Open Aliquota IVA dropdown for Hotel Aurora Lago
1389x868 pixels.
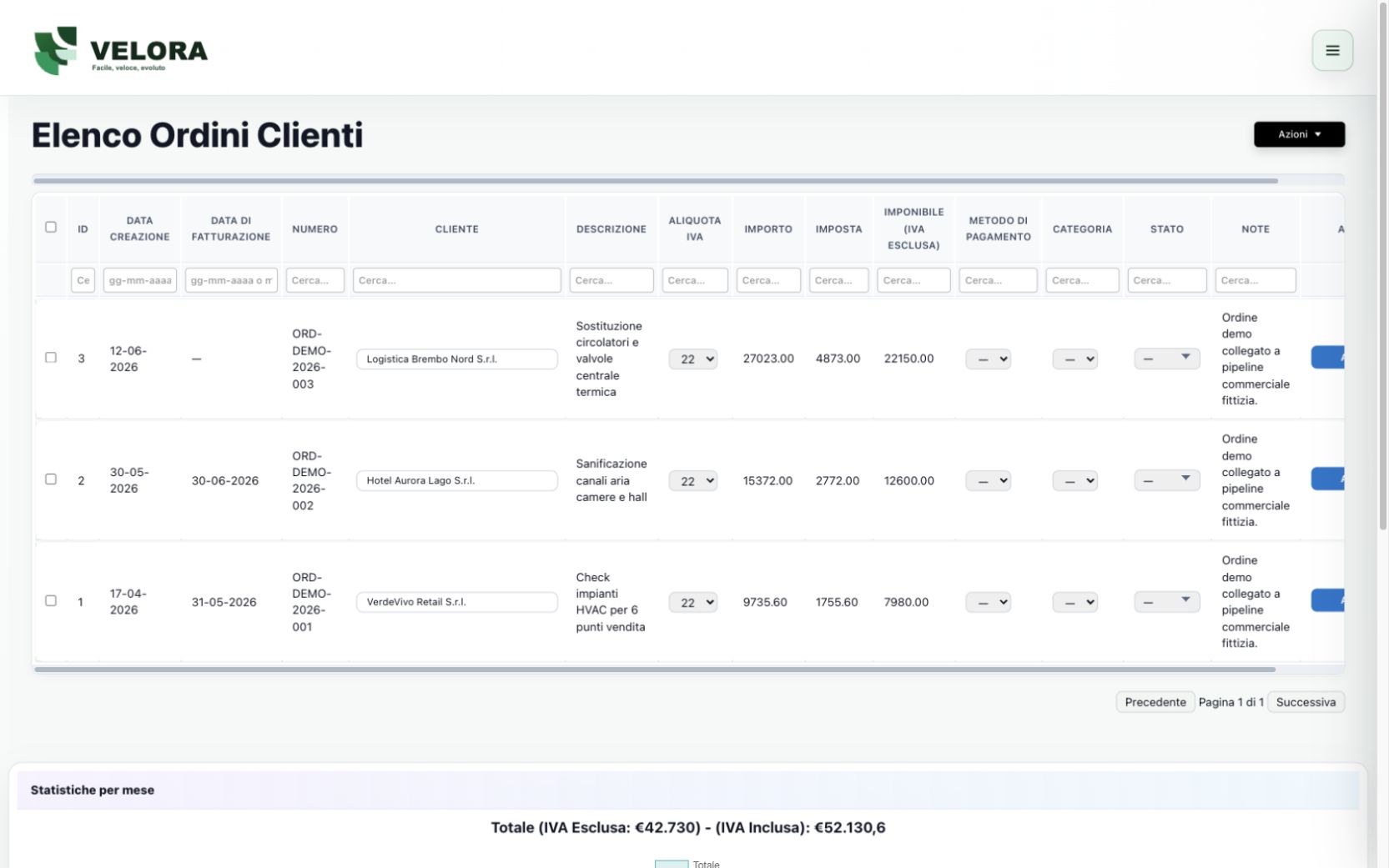click(x=692, y=480)
